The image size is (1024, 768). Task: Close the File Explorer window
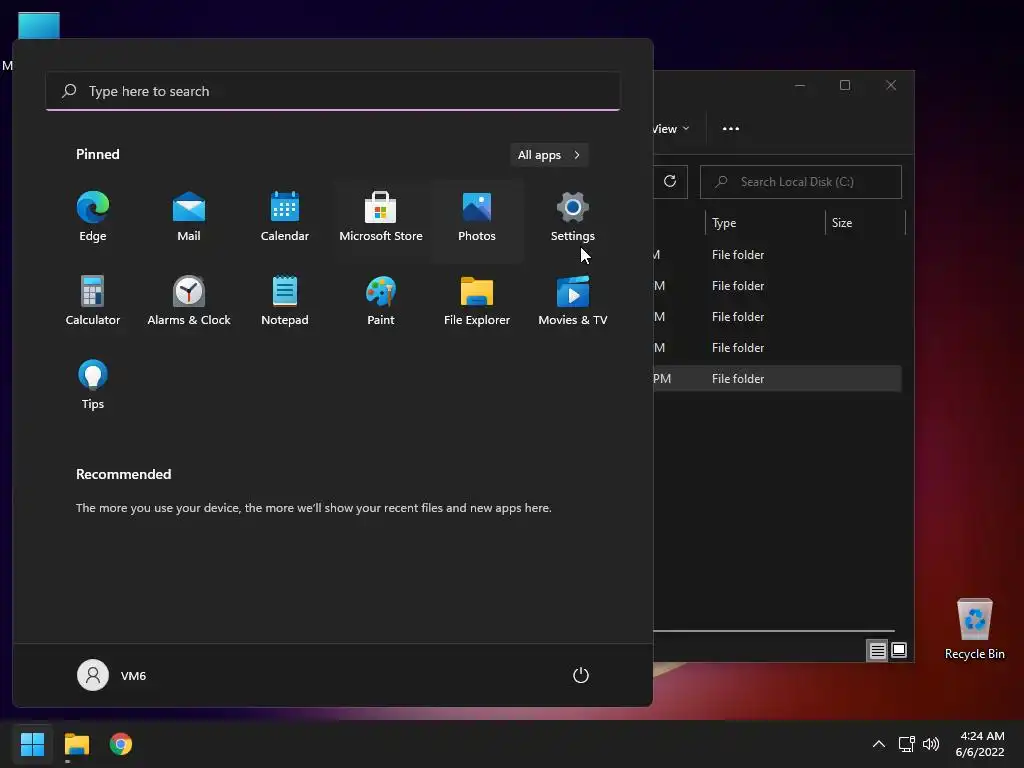[891, 86]
